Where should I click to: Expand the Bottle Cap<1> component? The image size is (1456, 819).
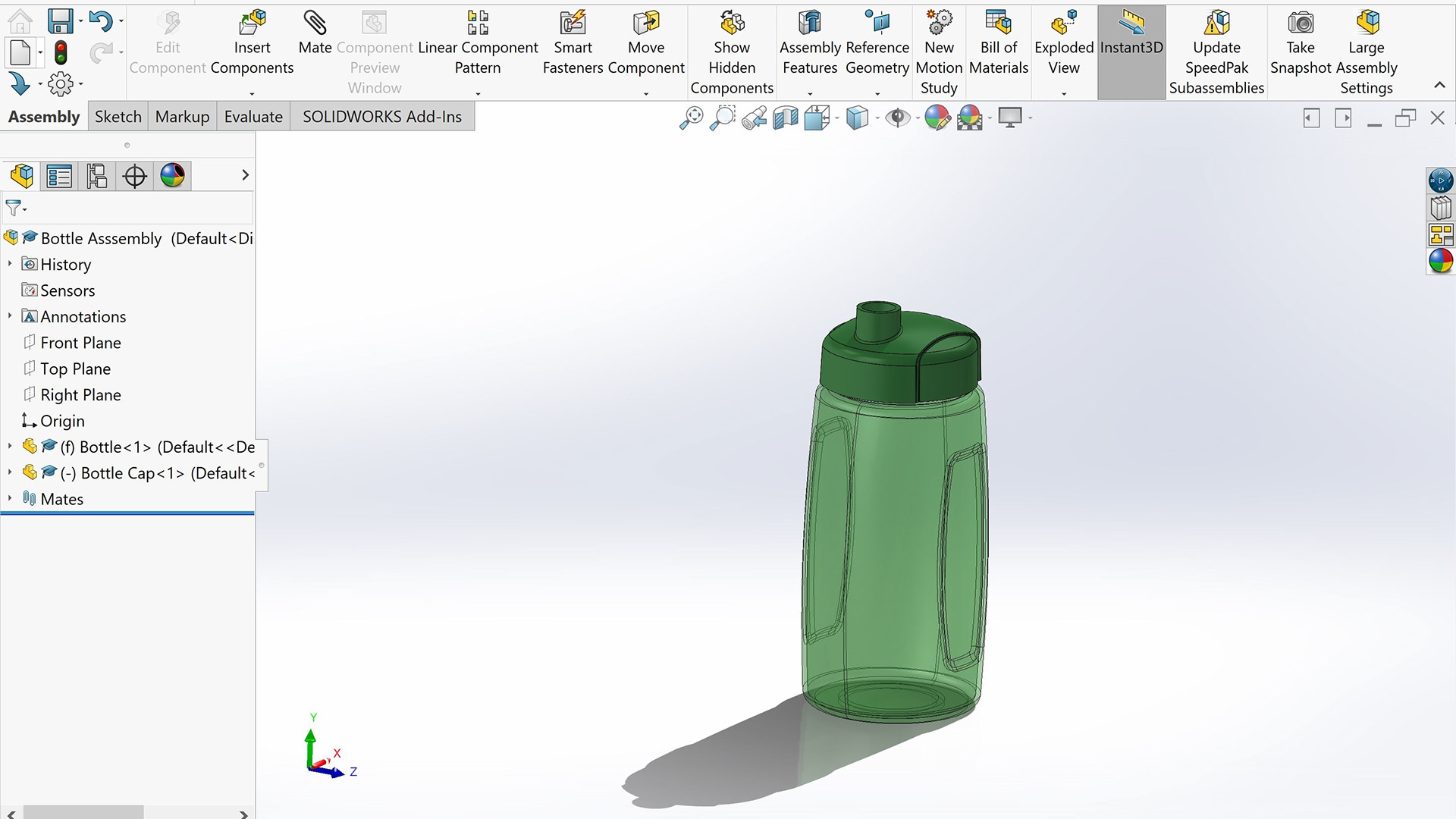point(10,472)
